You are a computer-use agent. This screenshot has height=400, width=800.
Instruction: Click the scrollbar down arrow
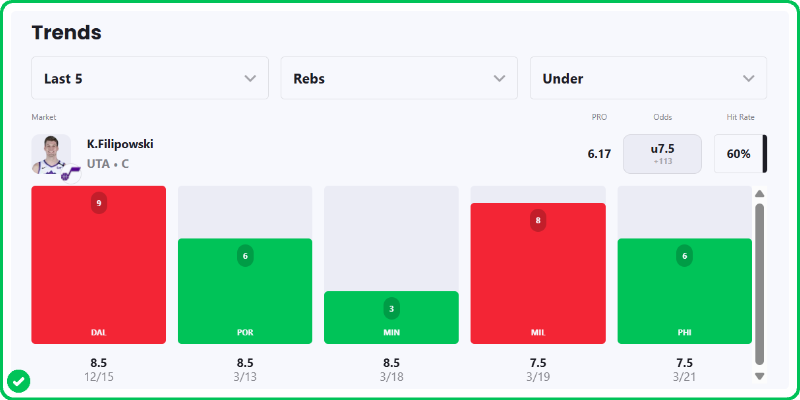pyautogui.click(x=759, y=376)
